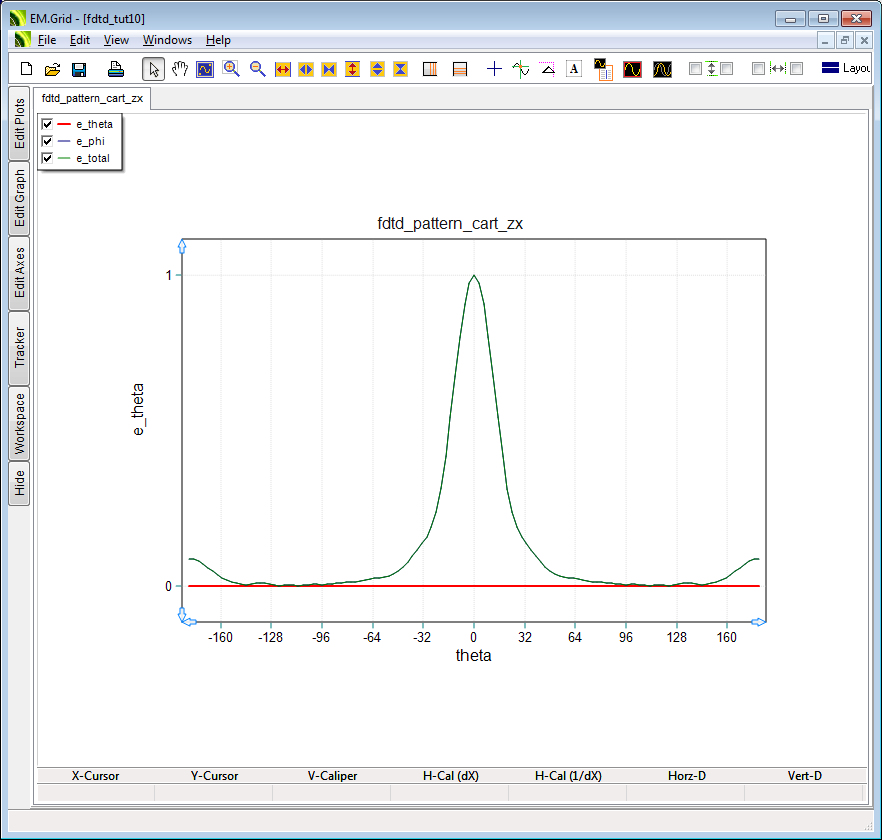882x840 pixels.
Task: Select the hand pan tool
Action: [x=180, y=69]
